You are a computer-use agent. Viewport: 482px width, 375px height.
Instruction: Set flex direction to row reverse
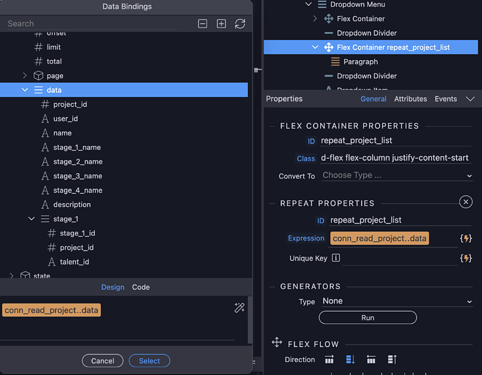pos(371,359)
